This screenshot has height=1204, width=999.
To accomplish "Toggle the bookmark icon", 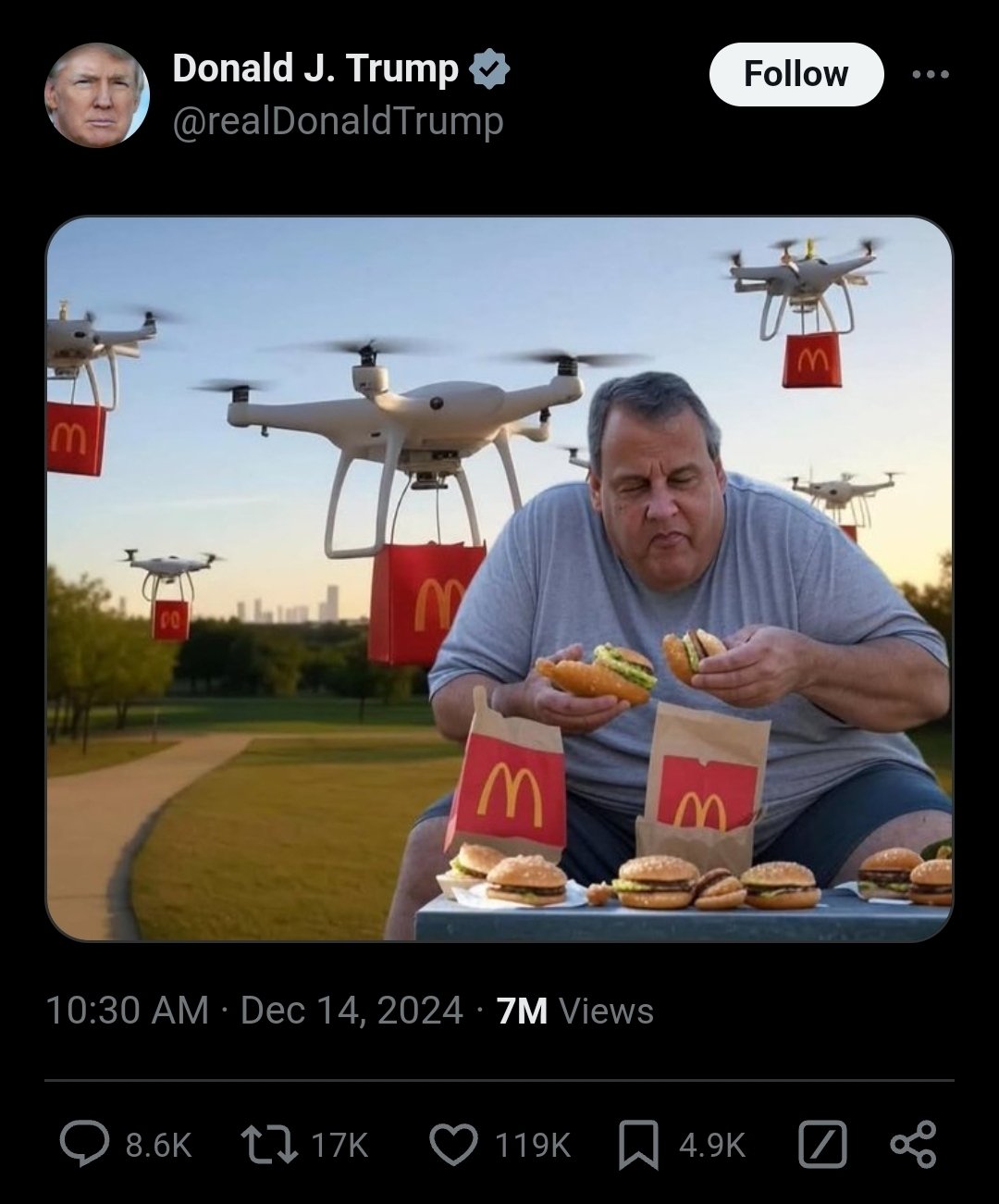I will click(638, 1145).
